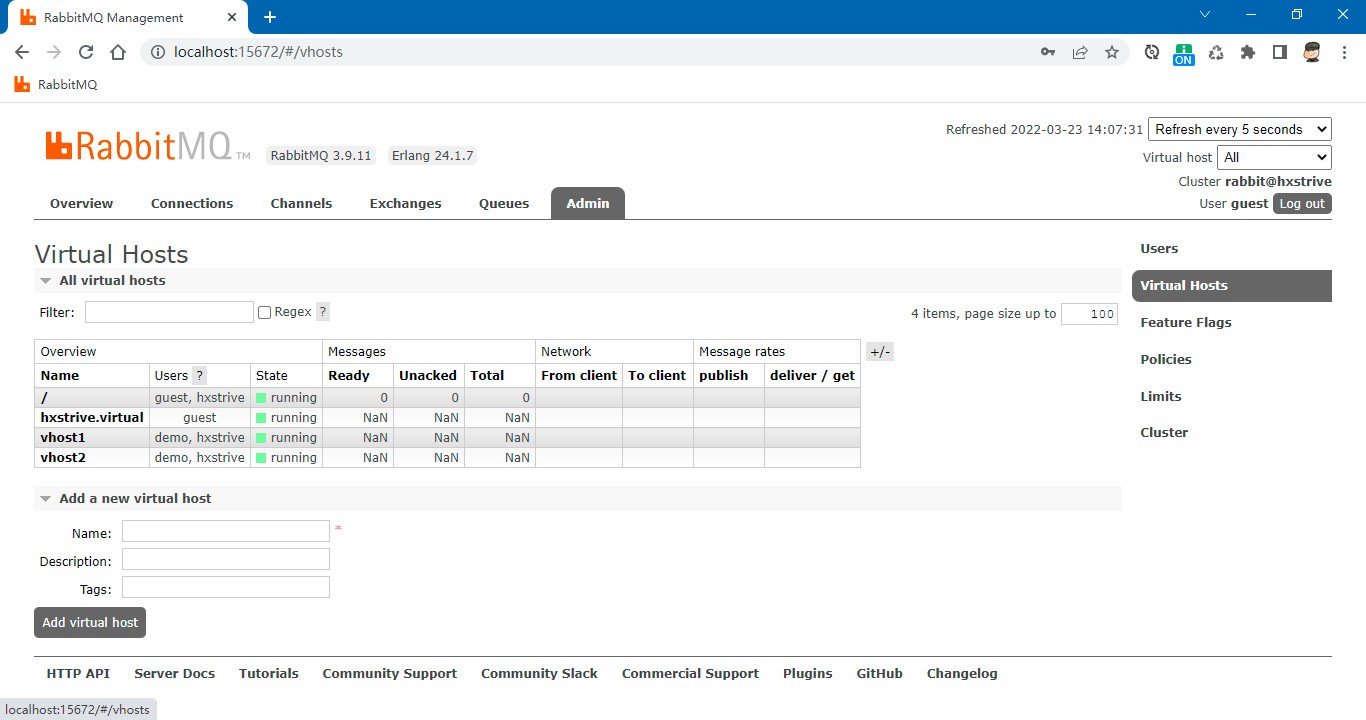The image size is (1366, 720).
Task: Click the page size field
Action: click(1089, 314)
